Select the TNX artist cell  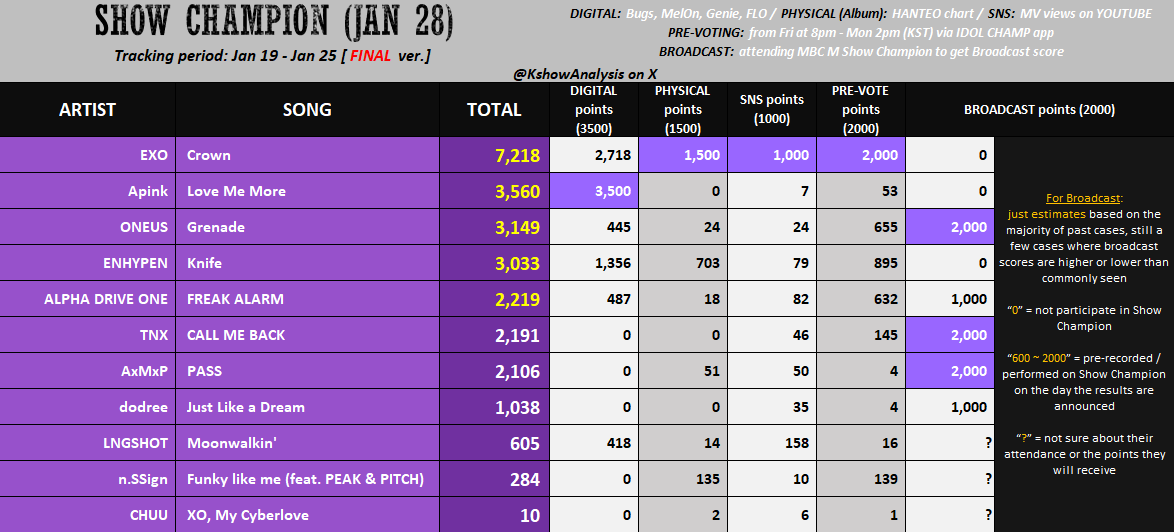coord(88,334)
